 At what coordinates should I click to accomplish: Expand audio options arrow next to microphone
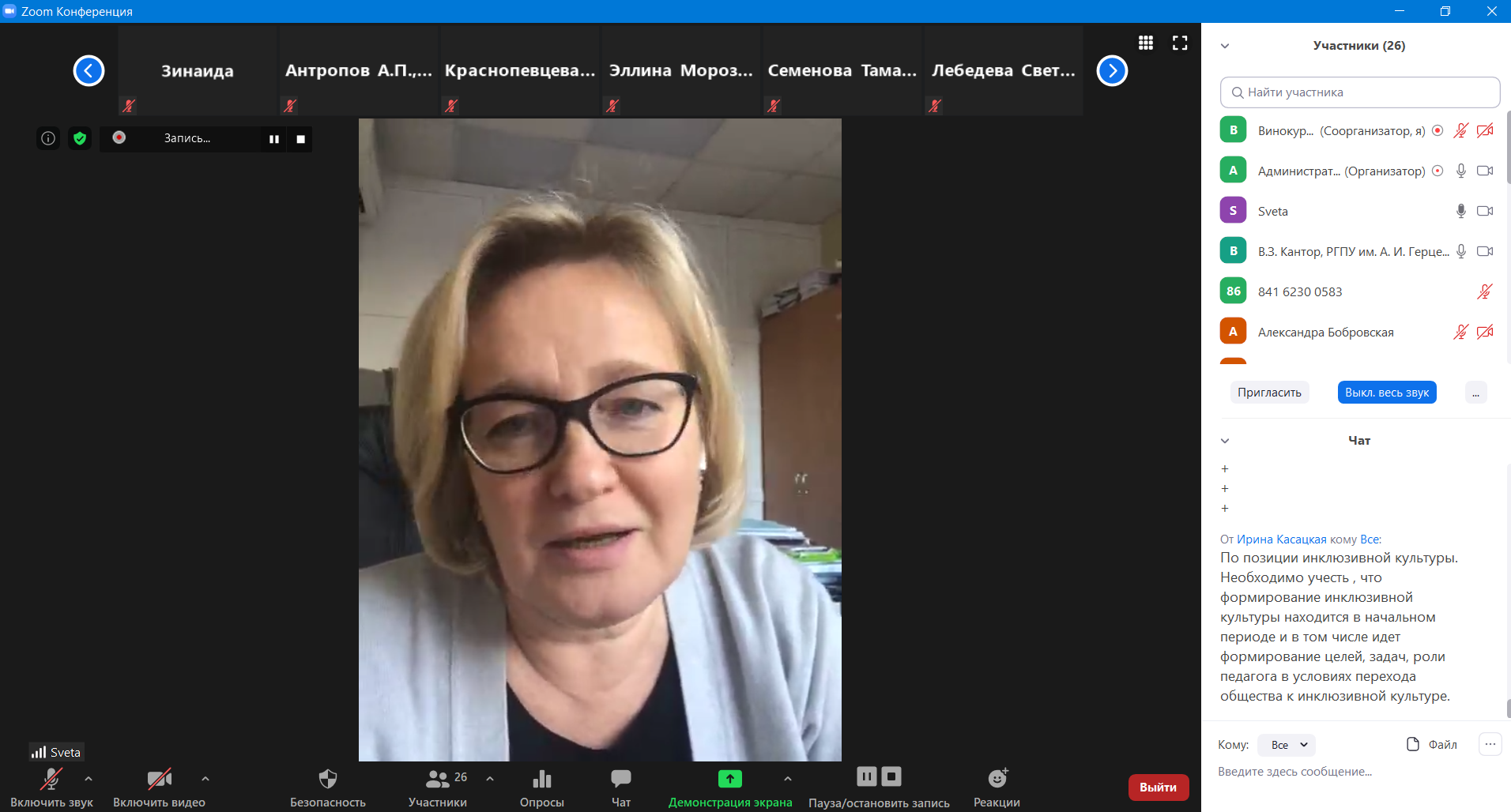tap(89, 779)
